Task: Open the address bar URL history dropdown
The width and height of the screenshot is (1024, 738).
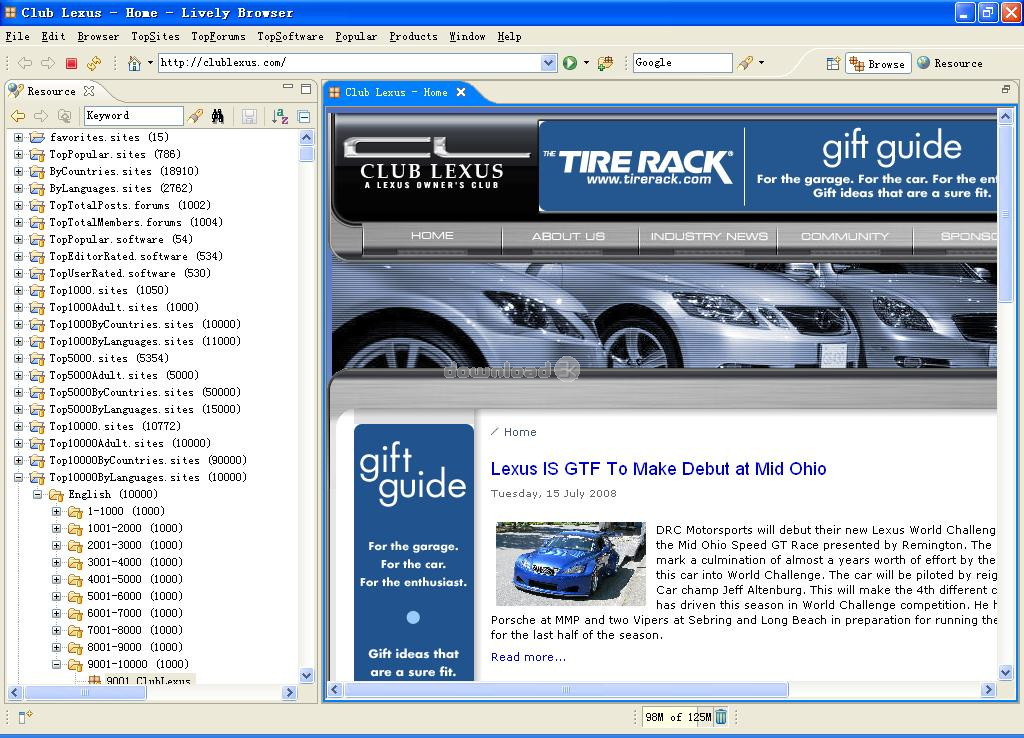Action: tap(549, 63)
